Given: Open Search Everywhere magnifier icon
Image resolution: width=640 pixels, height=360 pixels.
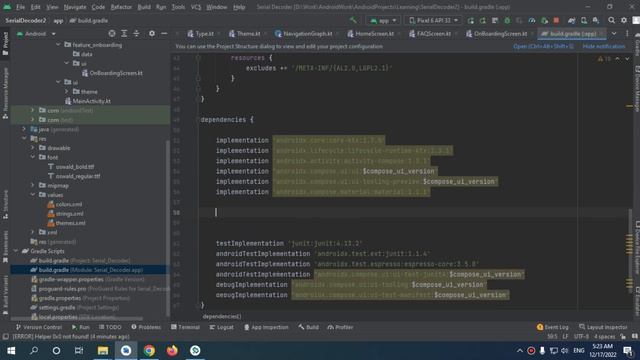Looking at the screenshot, I should point(611,20).
